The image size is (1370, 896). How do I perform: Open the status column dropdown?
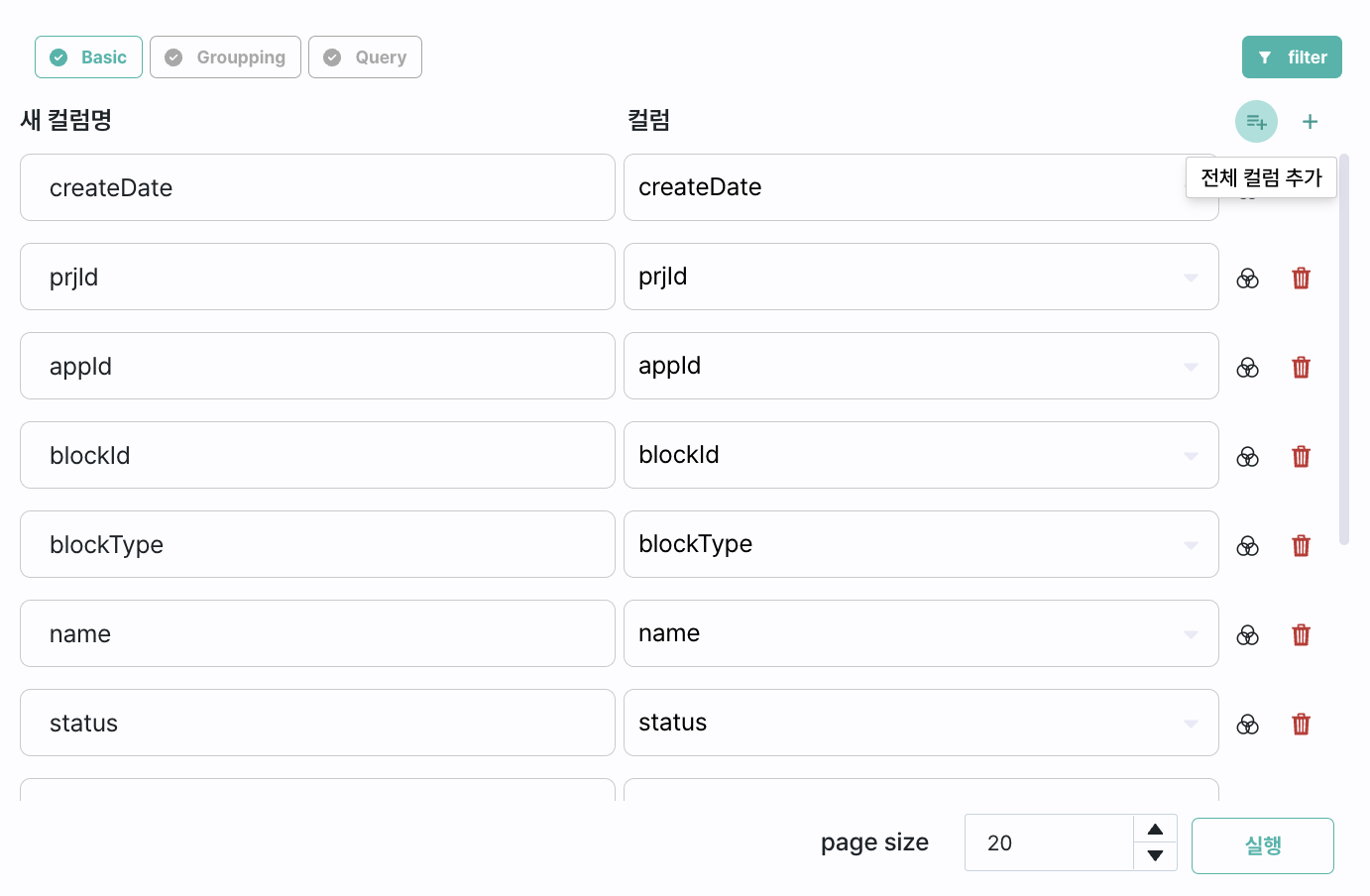pyautogui.click(x=921, y=723)
